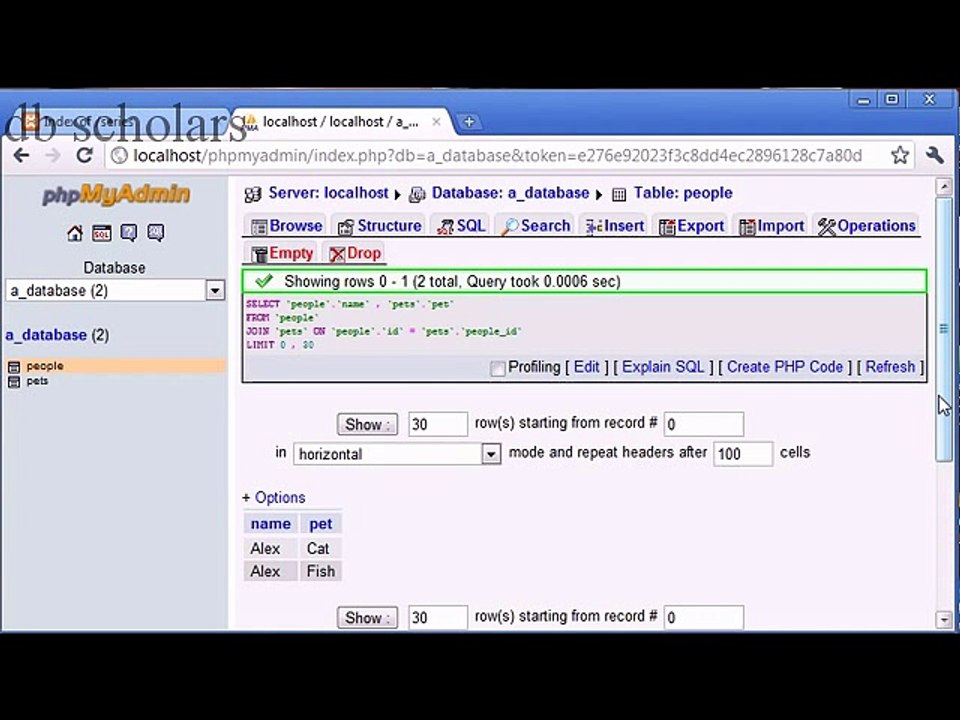This screenshot has width=960, height=720.
Task: Go forward with browser forward arrow
Action: pos(53,156)
